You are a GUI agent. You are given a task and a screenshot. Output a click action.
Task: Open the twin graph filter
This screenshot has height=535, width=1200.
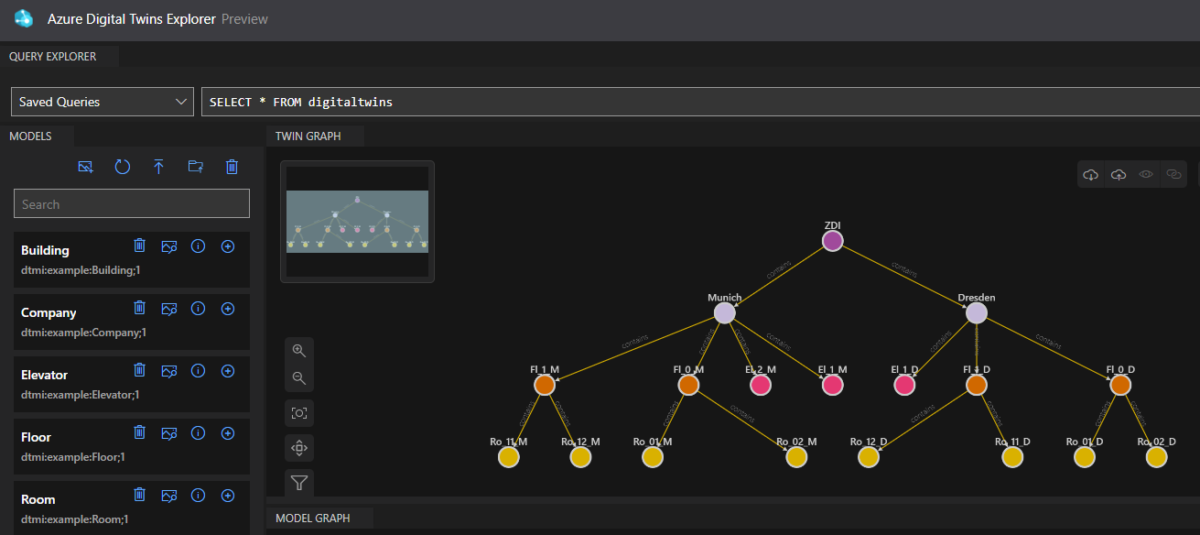[x=299, y=483]
